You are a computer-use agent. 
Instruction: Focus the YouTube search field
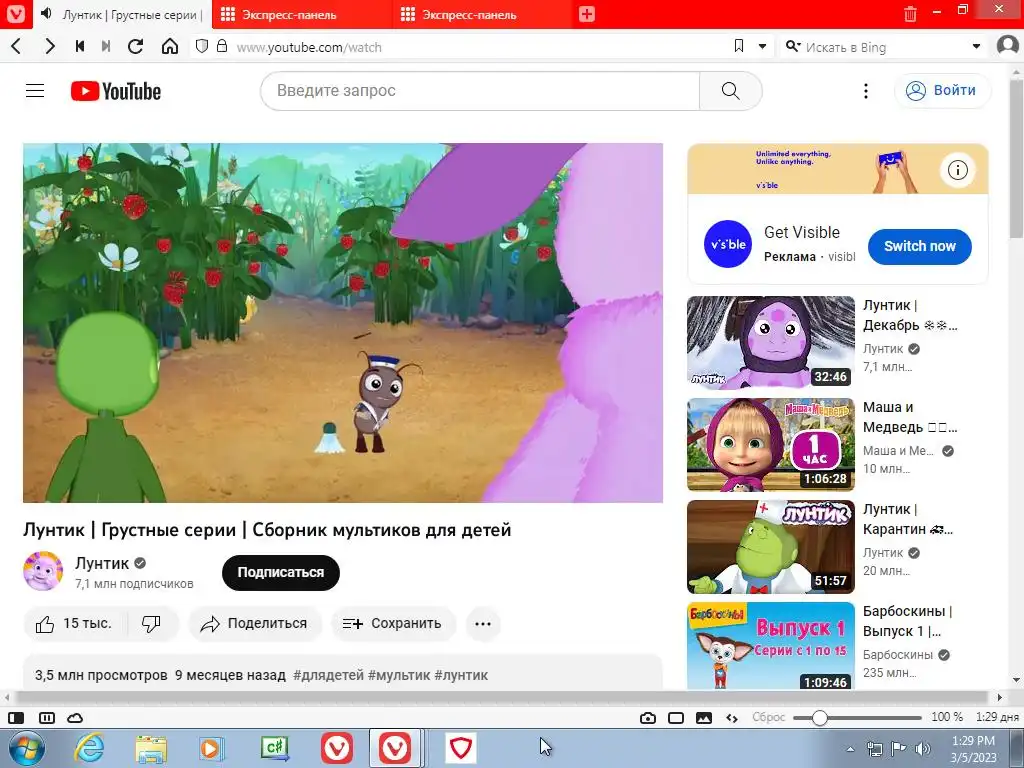tap(480, 91)
